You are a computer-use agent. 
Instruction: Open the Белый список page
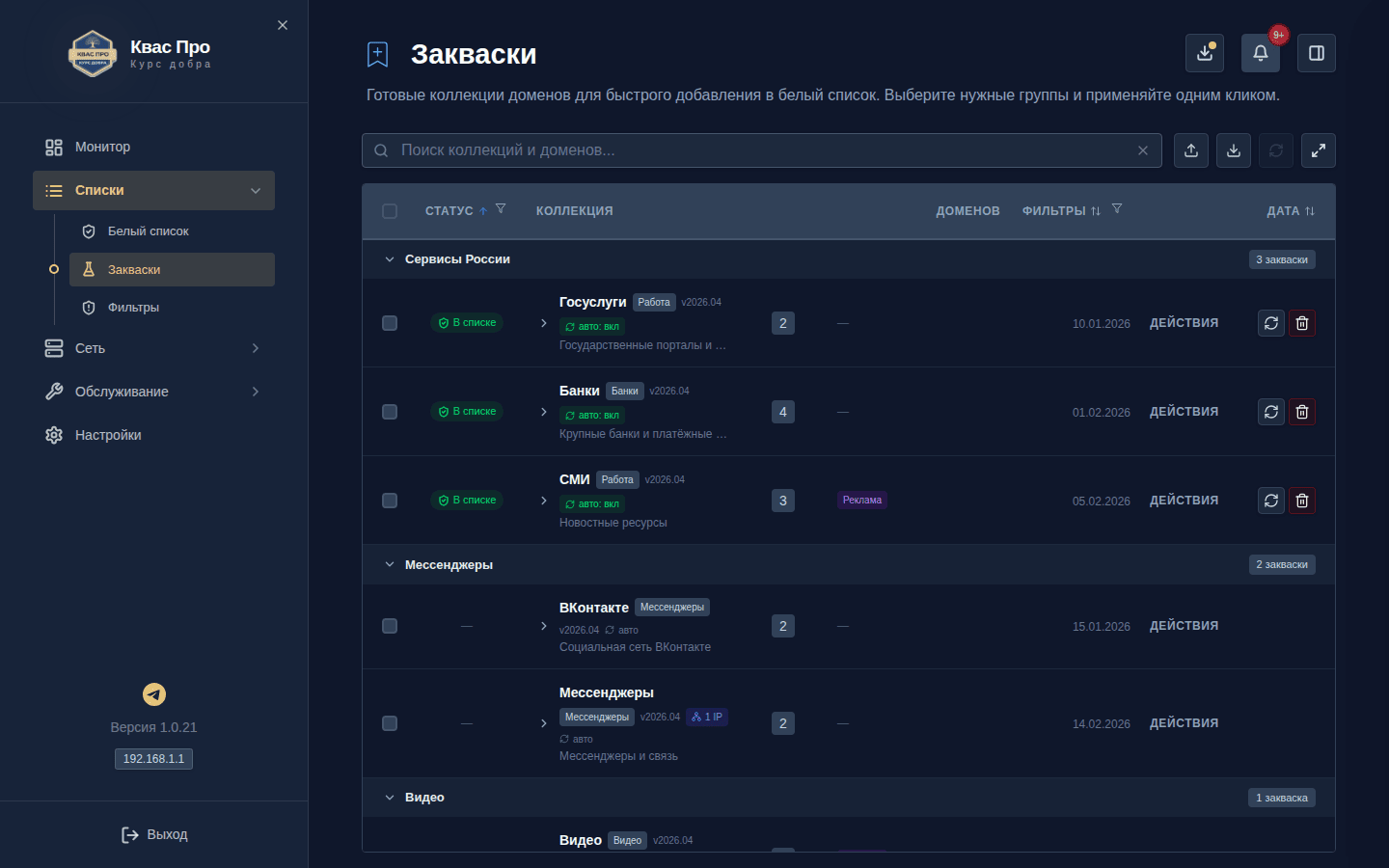[x=172, y=231]
